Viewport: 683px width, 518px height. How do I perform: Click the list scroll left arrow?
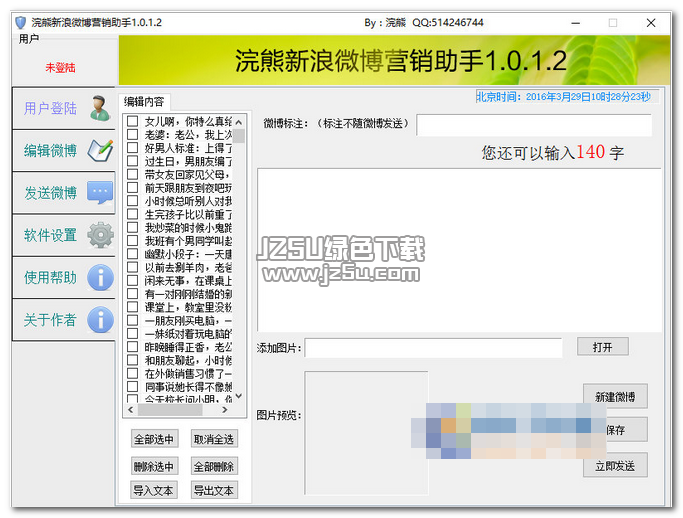[131, 410]
